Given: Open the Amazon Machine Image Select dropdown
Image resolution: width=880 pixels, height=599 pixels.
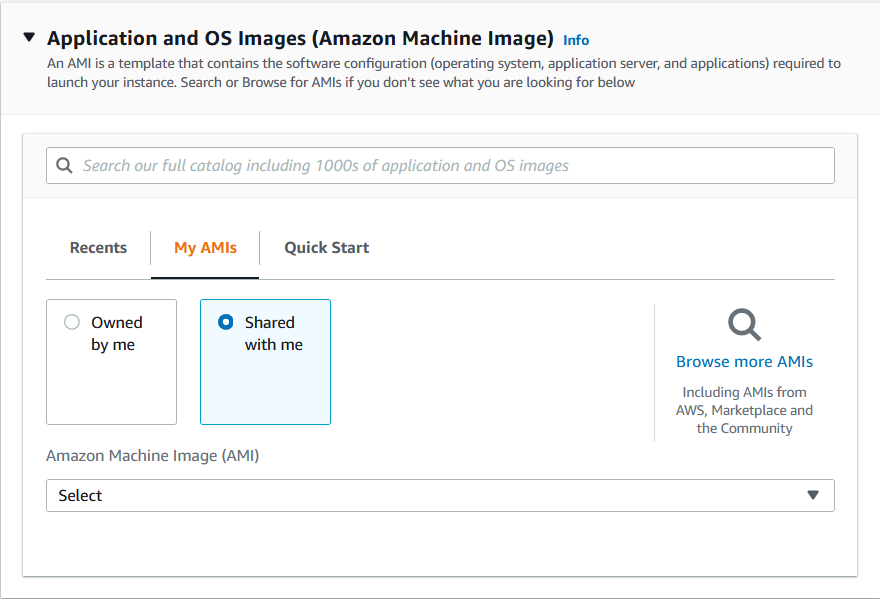Looking at the screenshot, I should pyautogui.click(x=440, y=495).
